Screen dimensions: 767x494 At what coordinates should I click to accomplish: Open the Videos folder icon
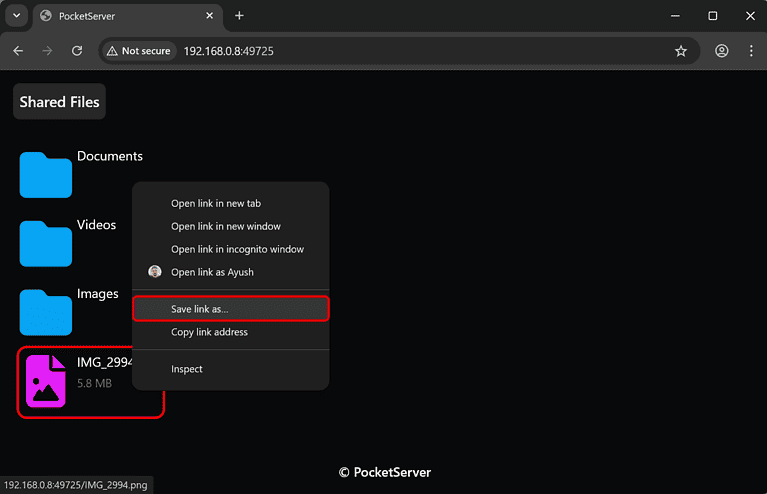[46, 243]
